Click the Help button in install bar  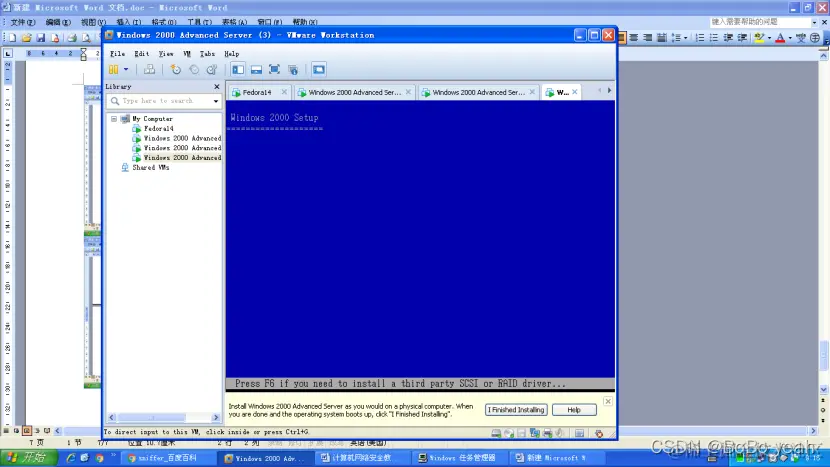(x=574, y=410)
